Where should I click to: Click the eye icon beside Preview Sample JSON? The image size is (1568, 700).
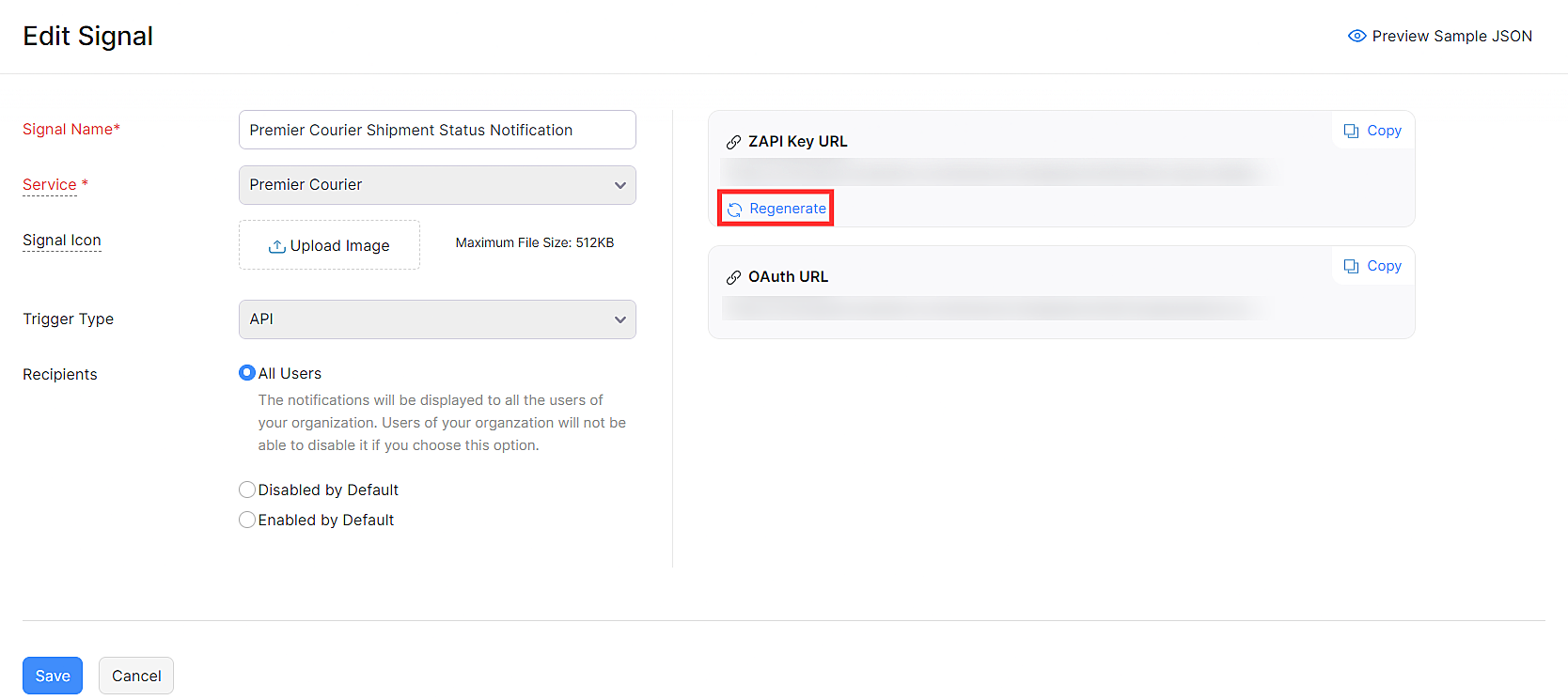click(1356, 36)
